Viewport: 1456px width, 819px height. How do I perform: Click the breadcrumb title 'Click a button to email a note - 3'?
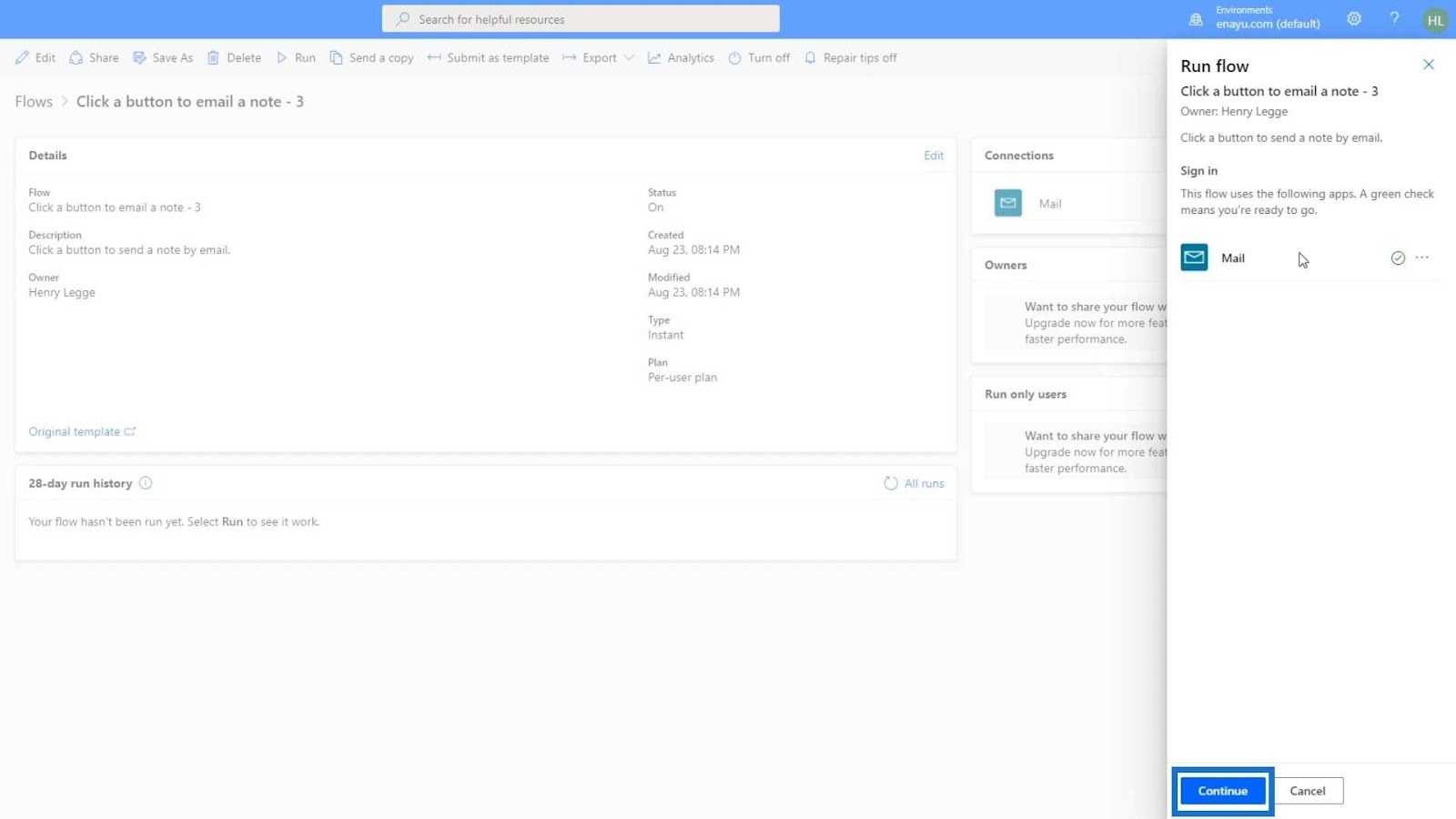coord(190,101)
